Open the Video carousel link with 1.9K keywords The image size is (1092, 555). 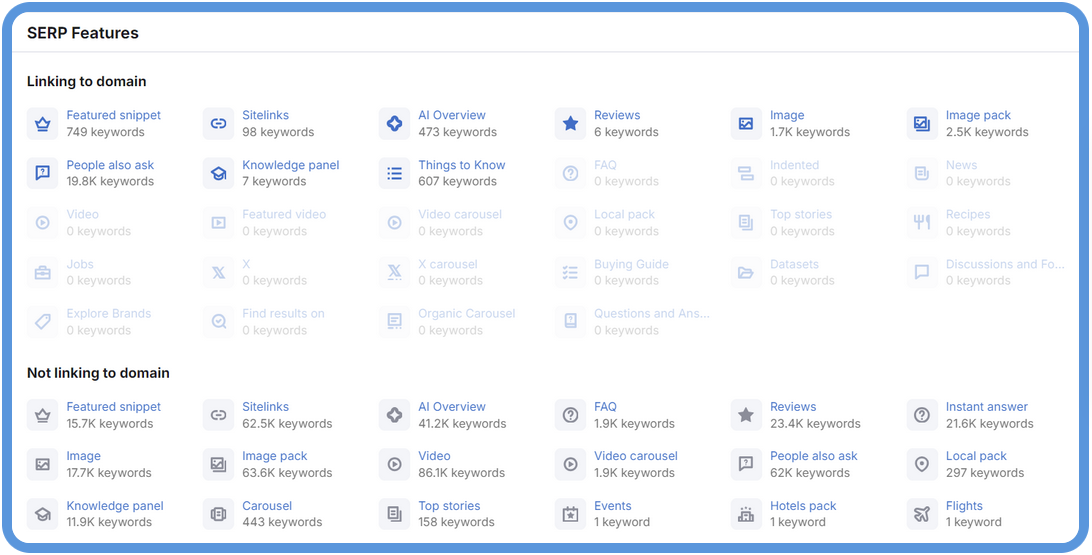coord(635,457)
